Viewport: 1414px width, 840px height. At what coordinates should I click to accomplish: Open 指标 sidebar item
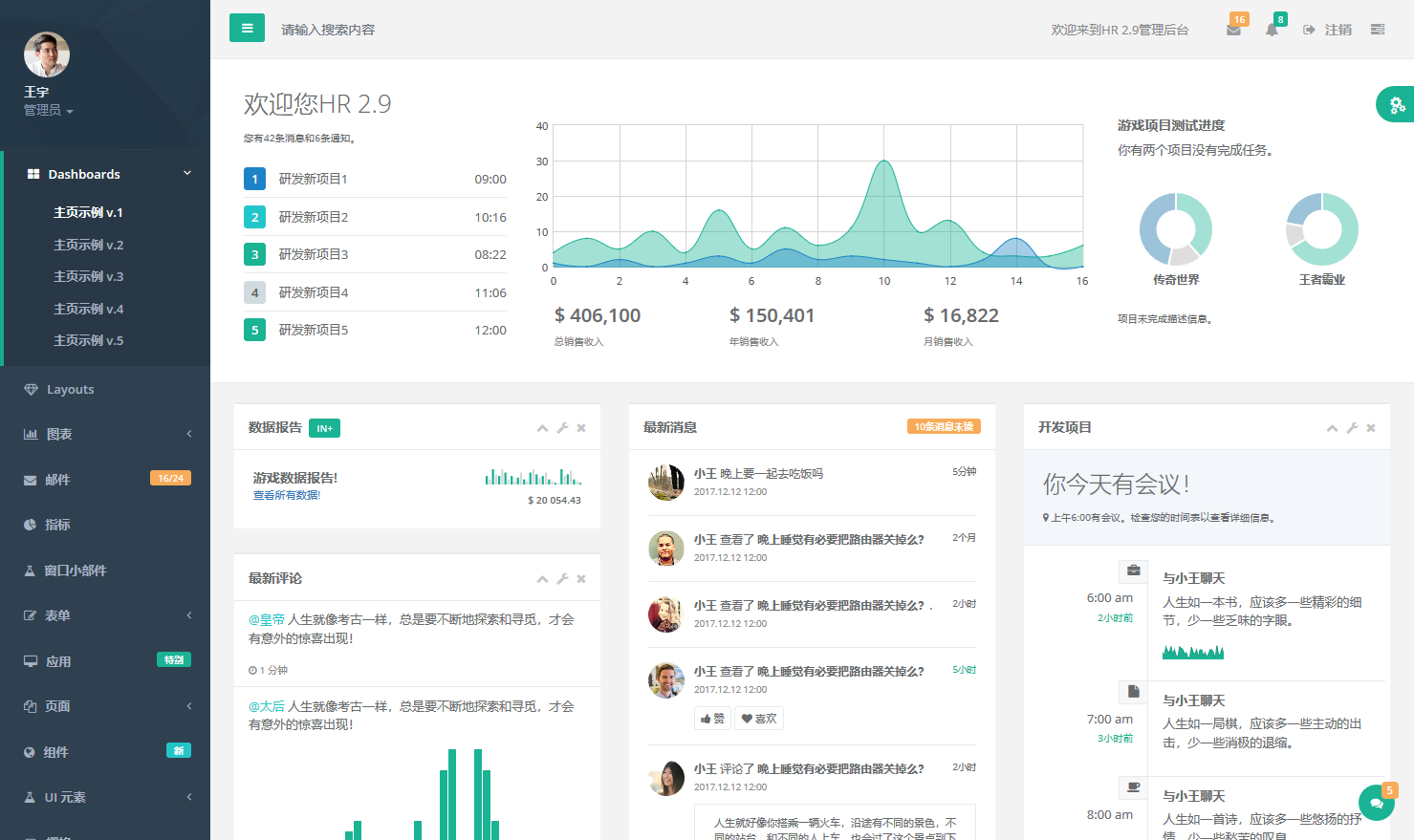point(105,525)
